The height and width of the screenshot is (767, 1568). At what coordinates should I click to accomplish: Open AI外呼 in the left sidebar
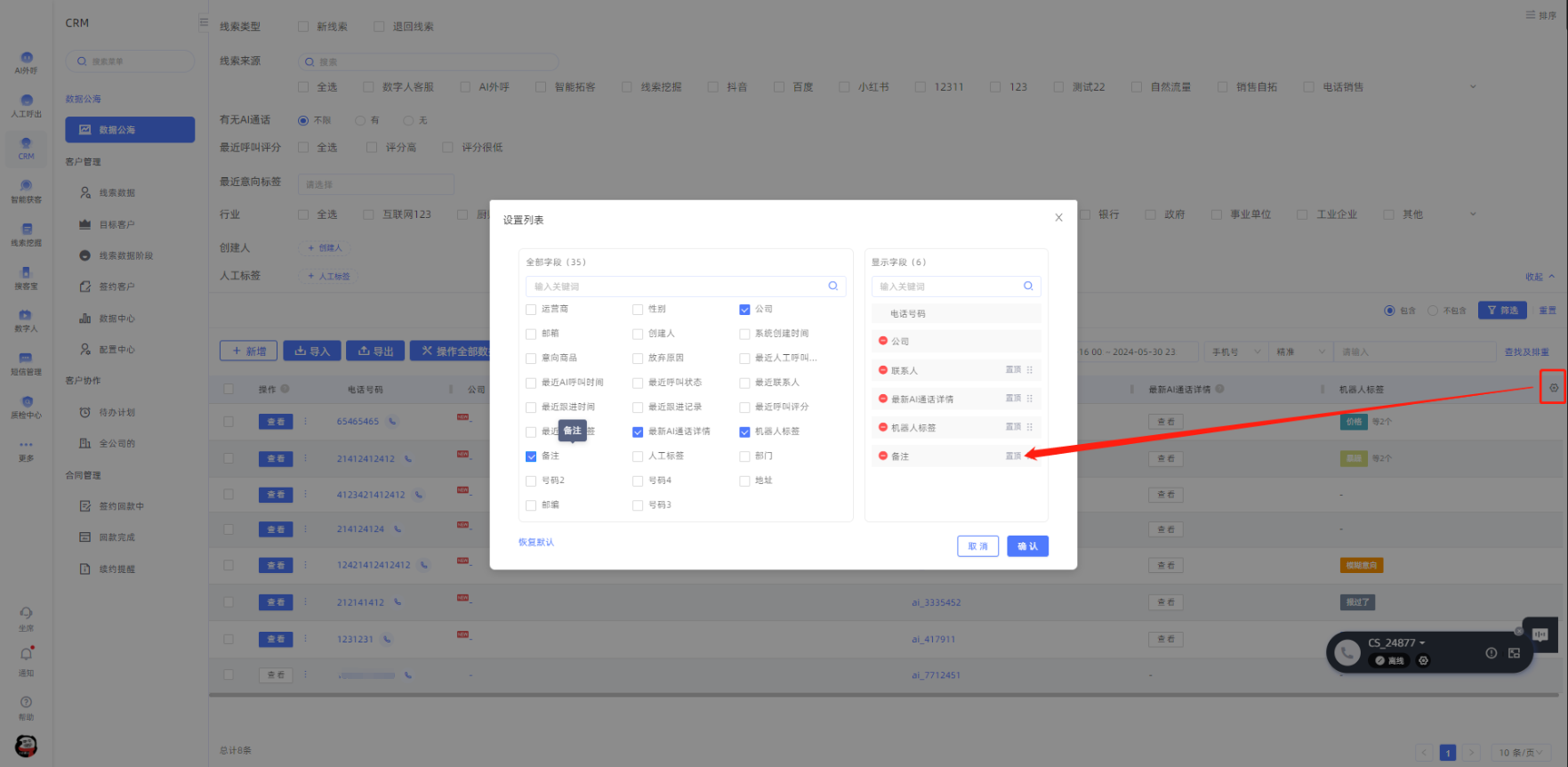pyautogui.click(x=26, y=62)
